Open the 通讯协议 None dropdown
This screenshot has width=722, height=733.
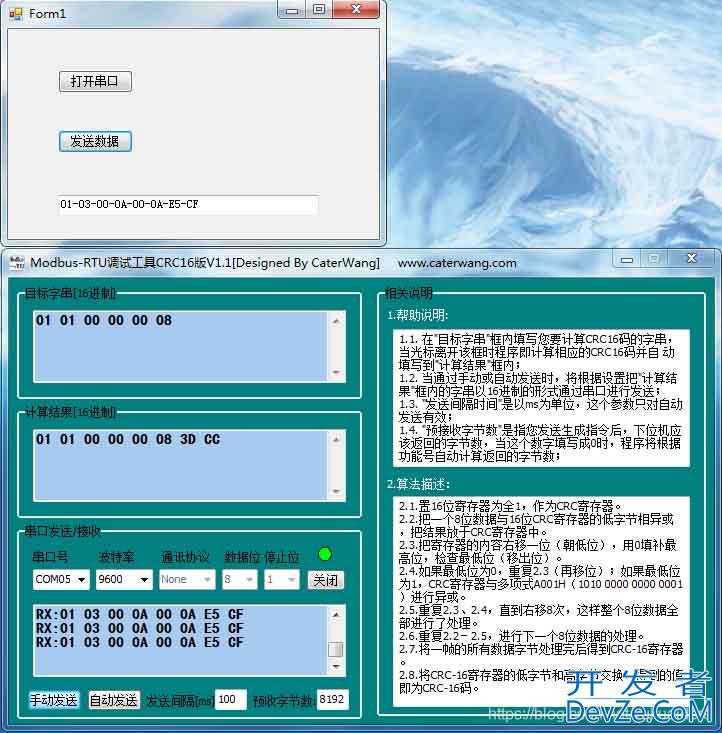187,580
